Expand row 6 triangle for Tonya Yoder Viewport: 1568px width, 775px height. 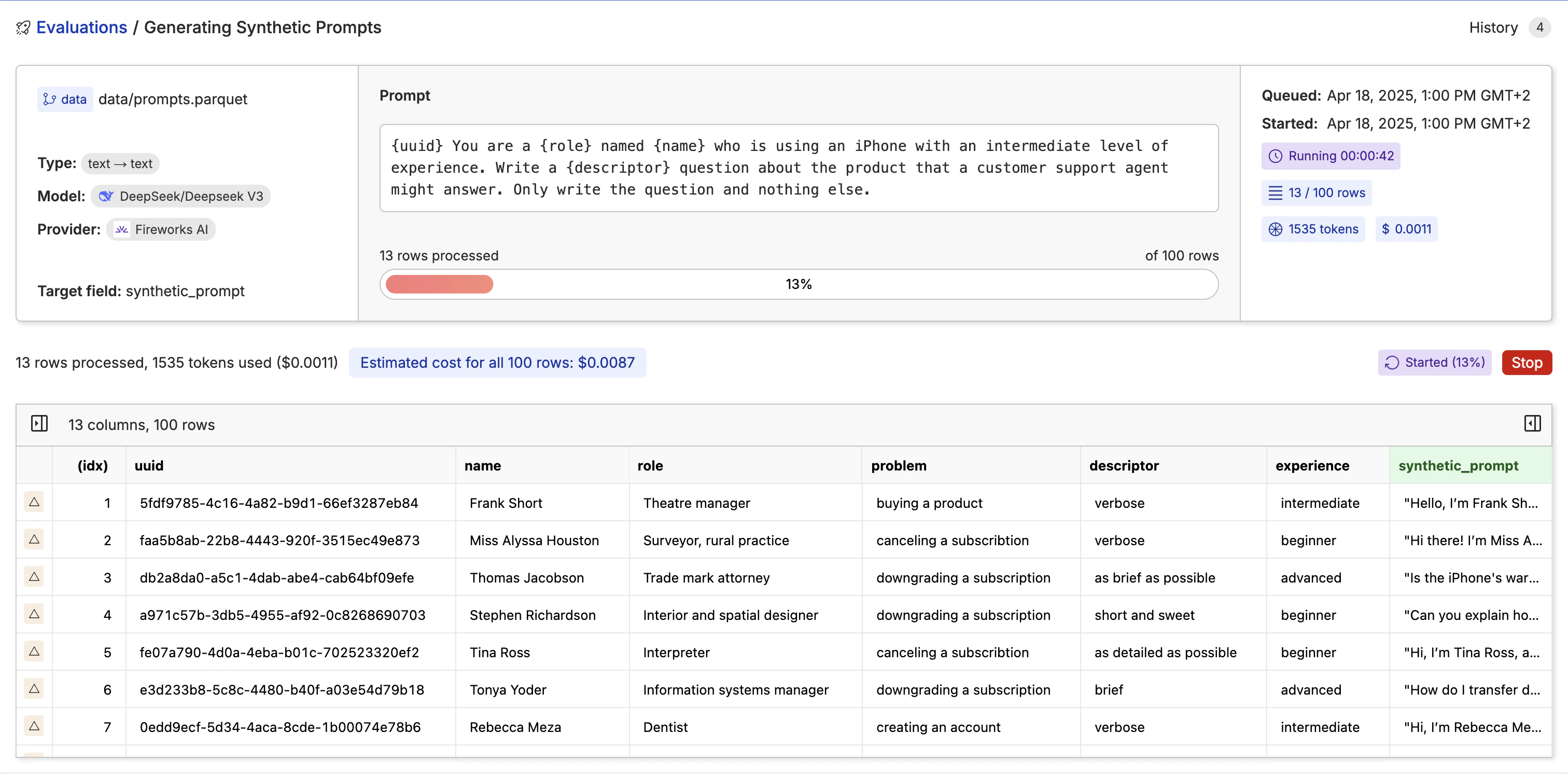[x=34, y=688]
